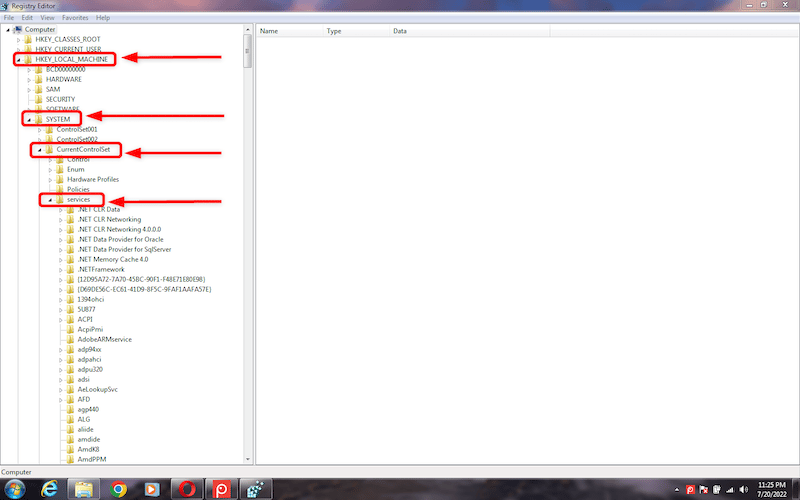Open the File menu
Viewport: 800px width, 500px height.
tap(9, 17)
